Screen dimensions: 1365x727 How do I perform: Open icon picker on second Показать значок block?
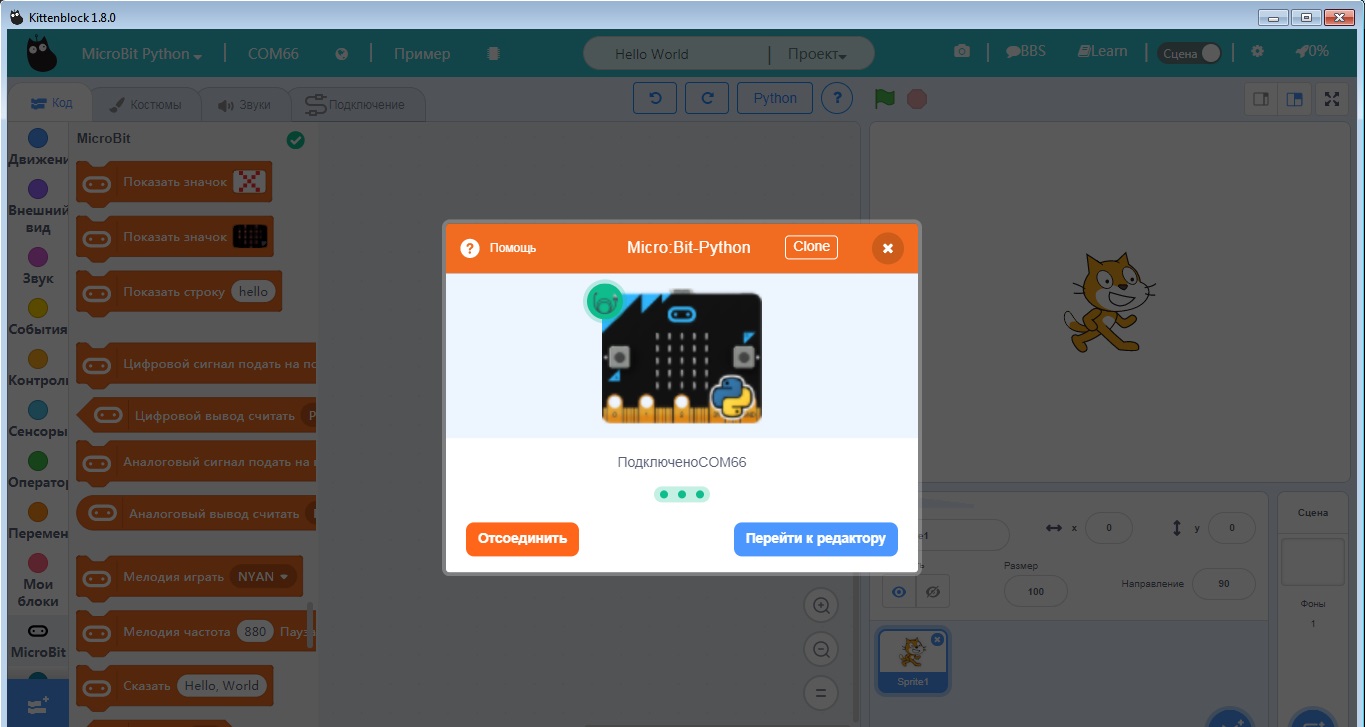250,237
